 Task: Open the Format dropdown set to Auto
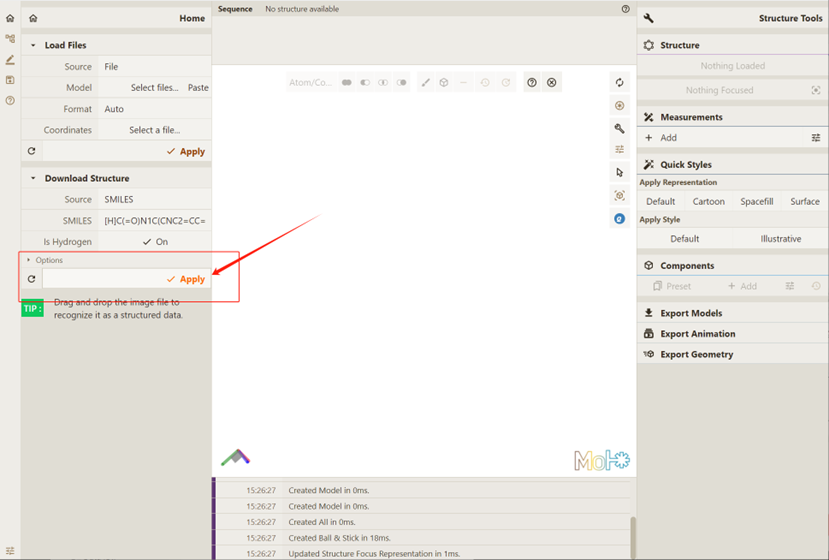(x=155, y=109)
